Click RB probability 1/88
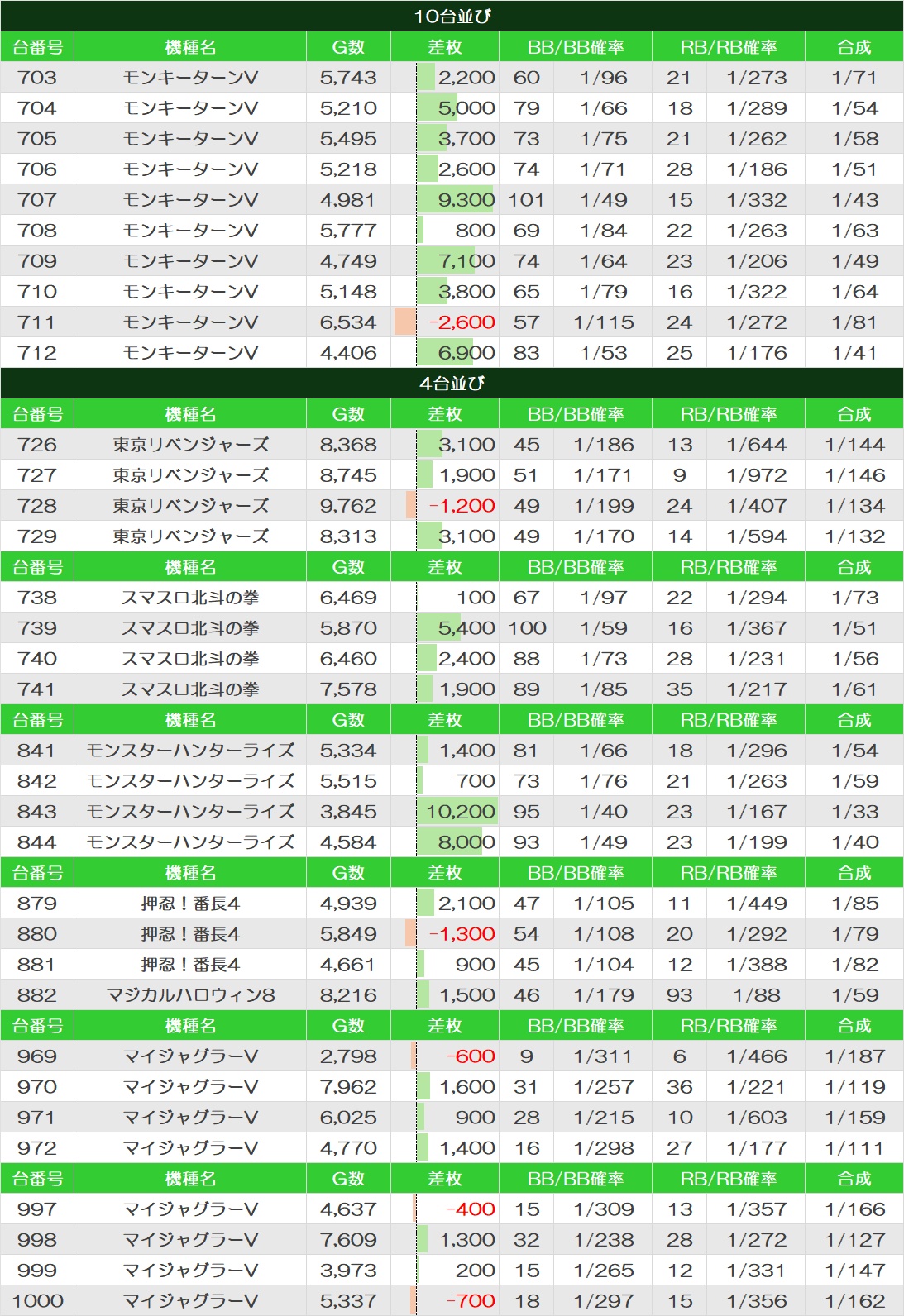 (756, 995)
